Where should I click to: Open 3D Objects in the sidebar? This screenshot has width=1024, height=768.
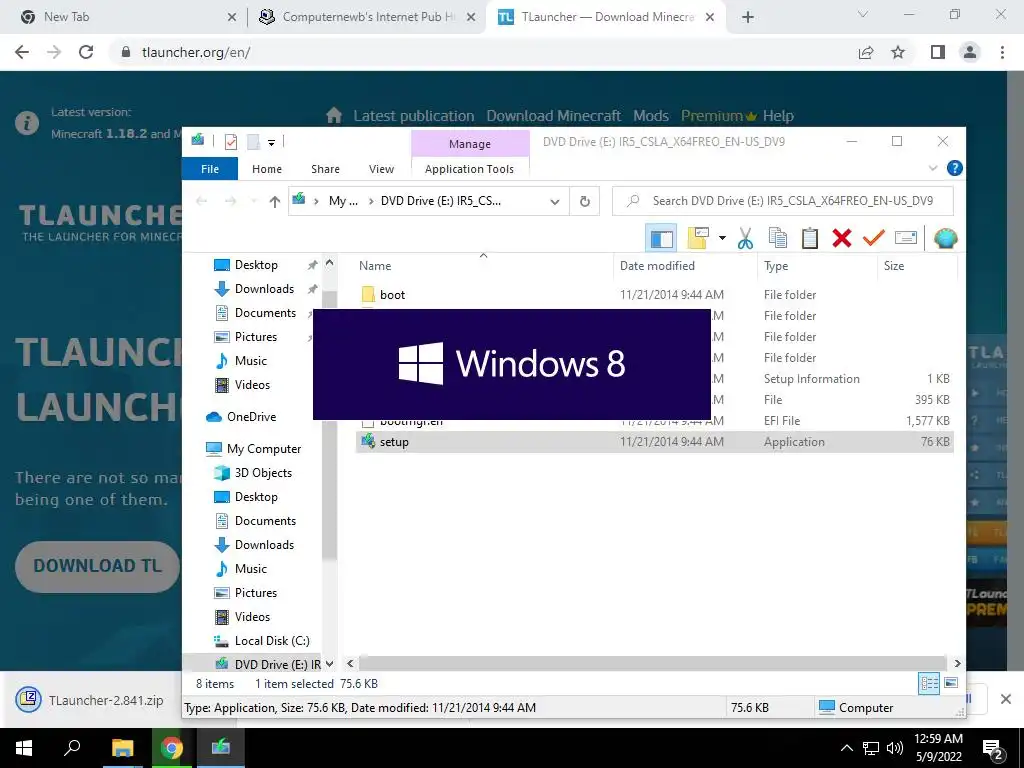263,473
